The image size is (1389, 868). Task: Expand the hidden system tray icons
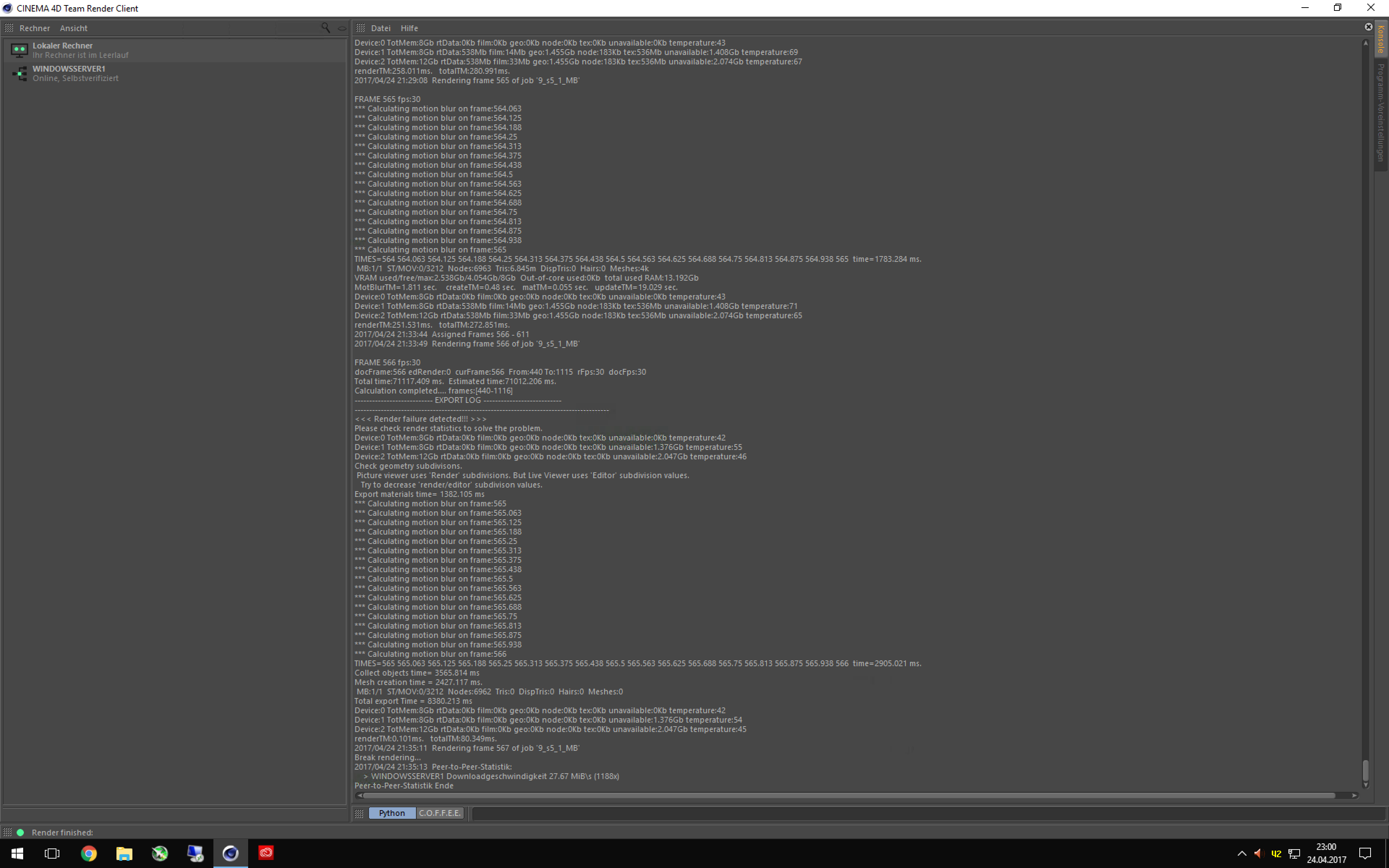(1241, 853)
